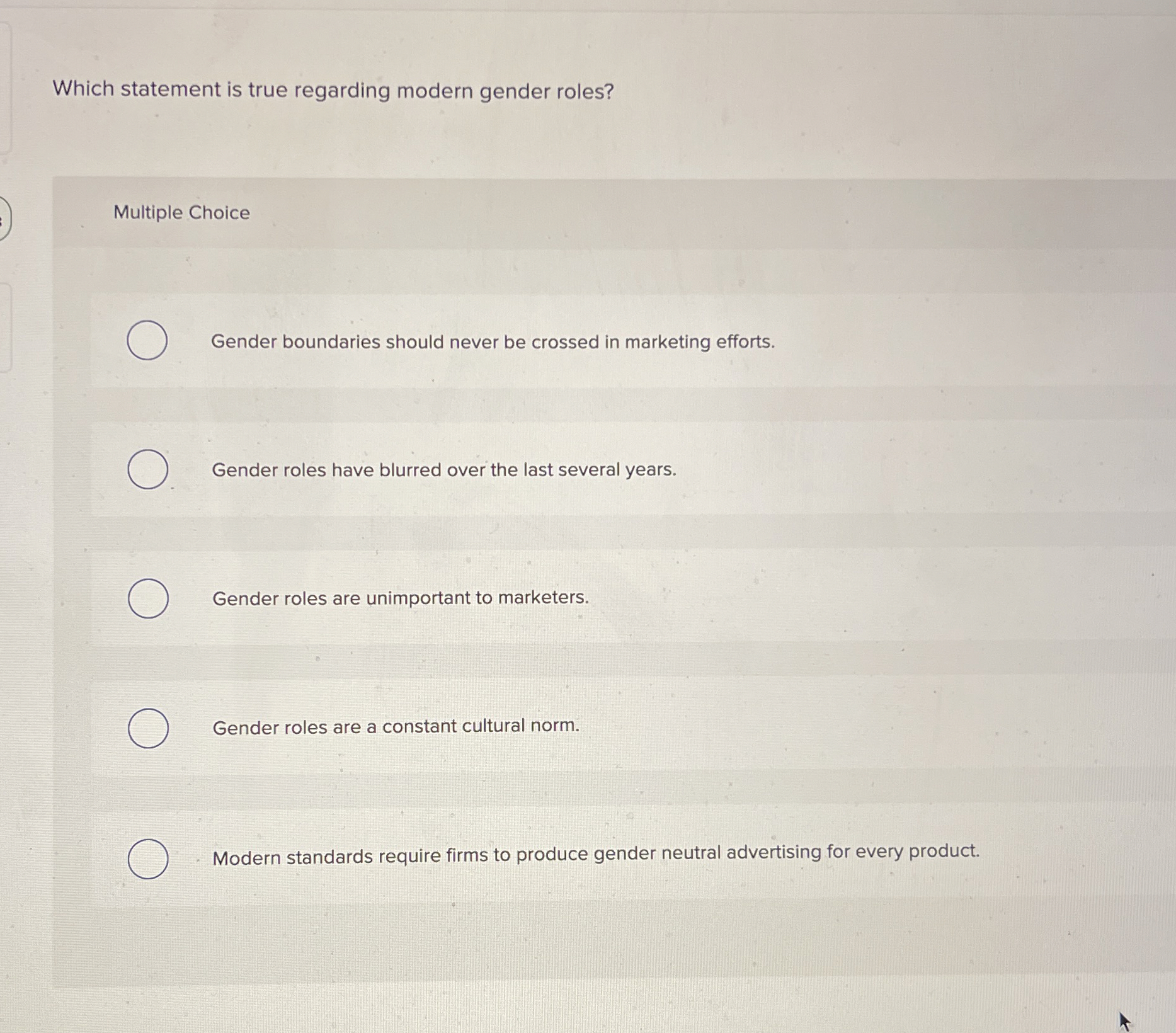Select the first answer option row

(567, 341)
